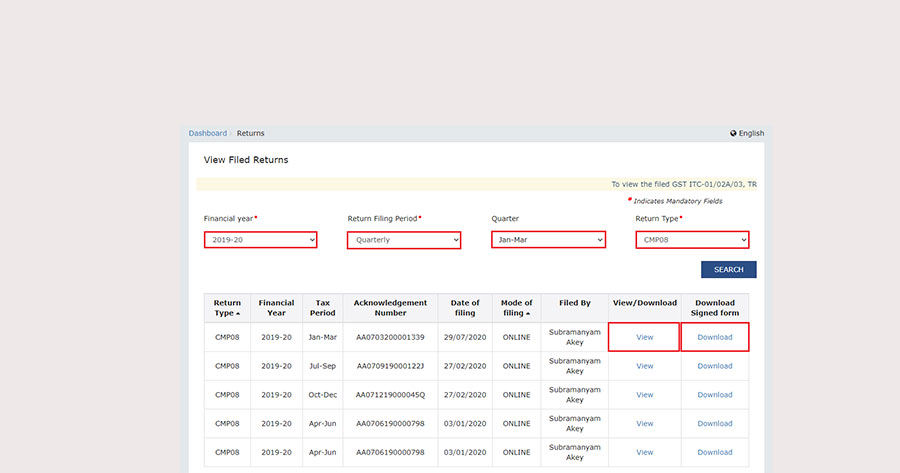Sort by the Mode of filing column arrow
Viewport: 900px width, 473px height.
tap(528, 314)
